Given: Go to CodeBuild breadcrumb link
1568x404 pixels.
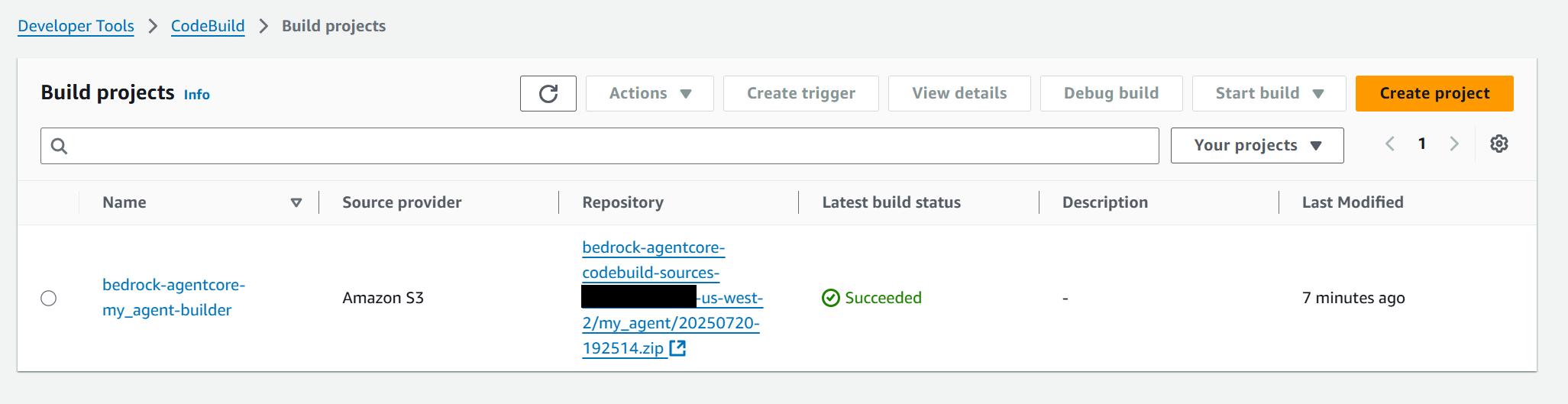Looking at the screenshot, I should click(208, 26).
